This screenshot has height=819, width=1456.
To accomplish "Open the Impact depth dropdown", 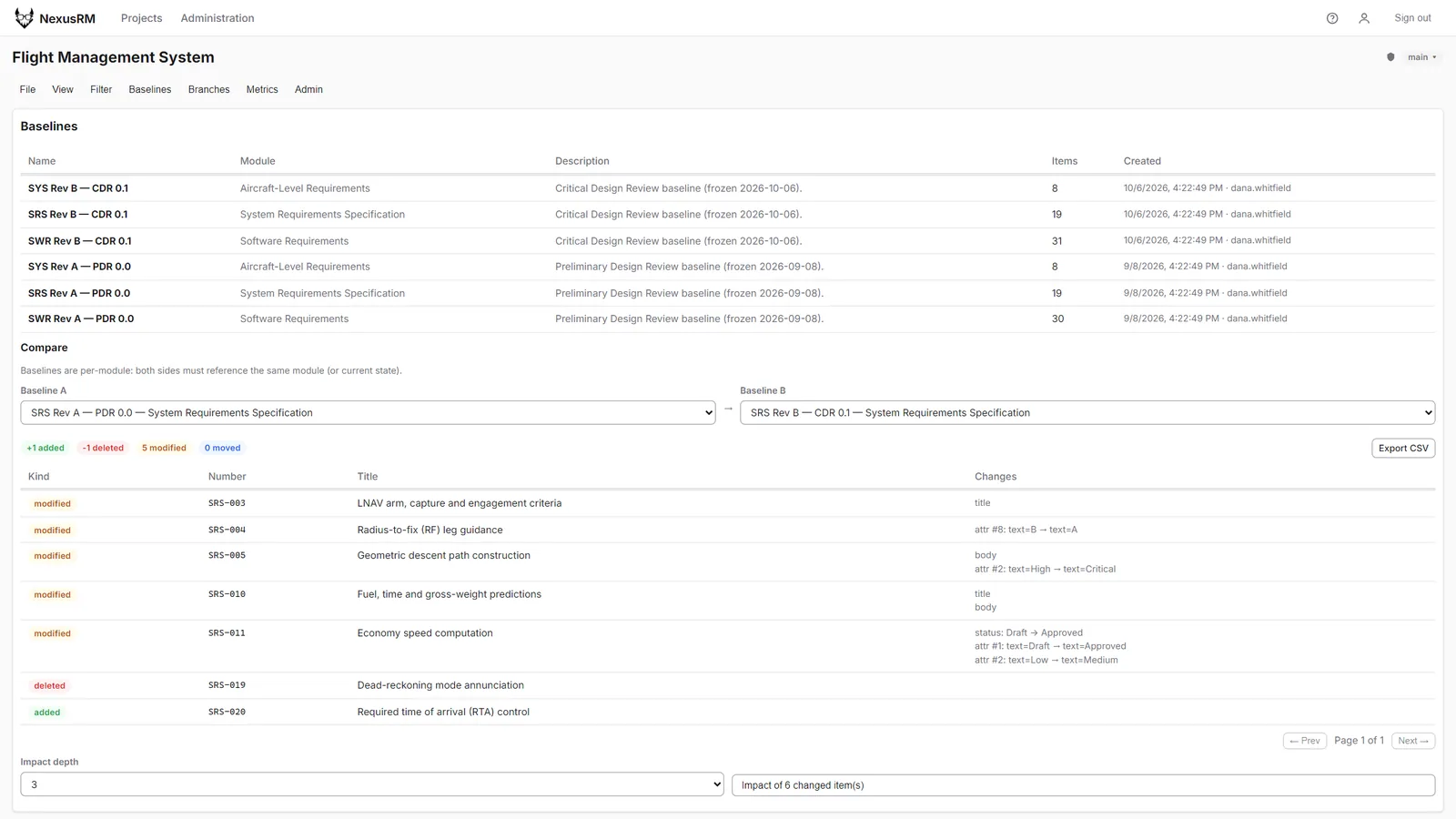I will [x=372, y=784].
